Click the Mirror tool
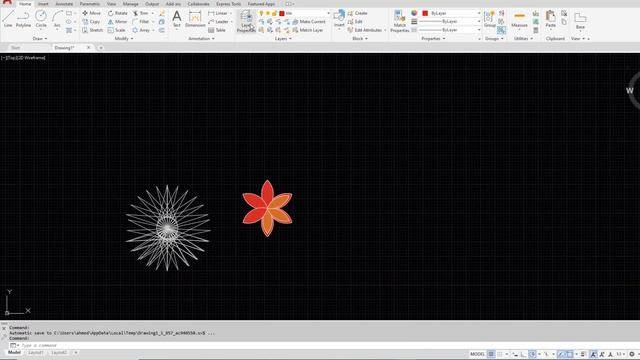This screenshot has width=640, height=360. click(117, 22)
